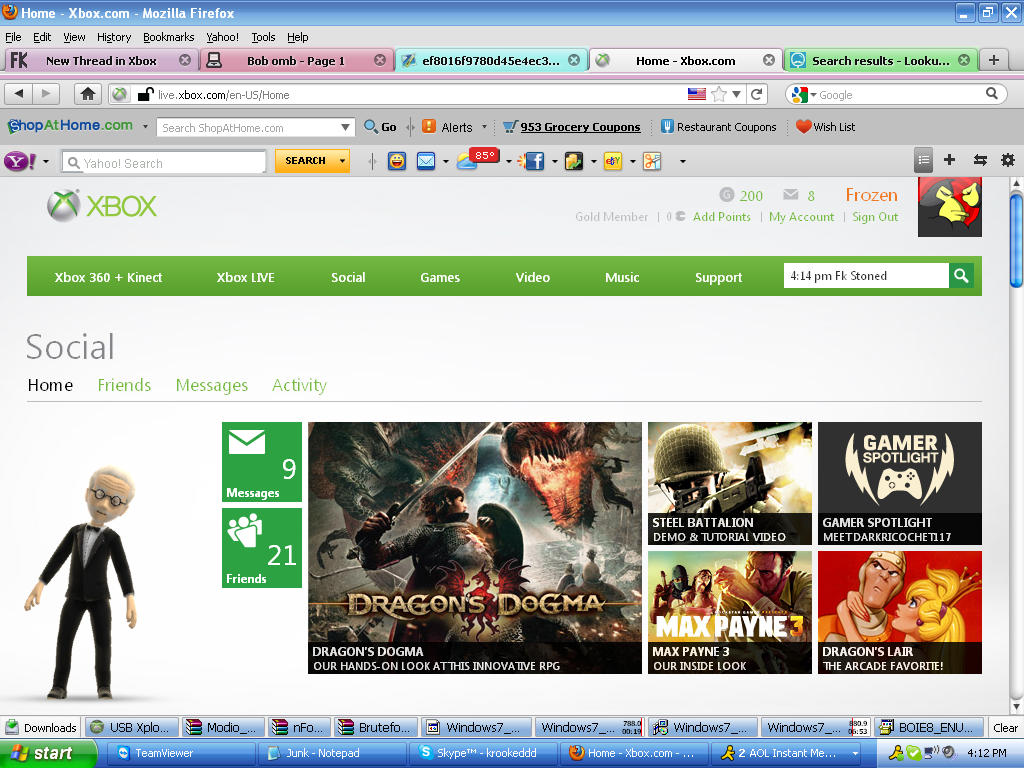Click the Sign Out link
The height and width of the screenshot is (768, 1024).
click(875, 217)
